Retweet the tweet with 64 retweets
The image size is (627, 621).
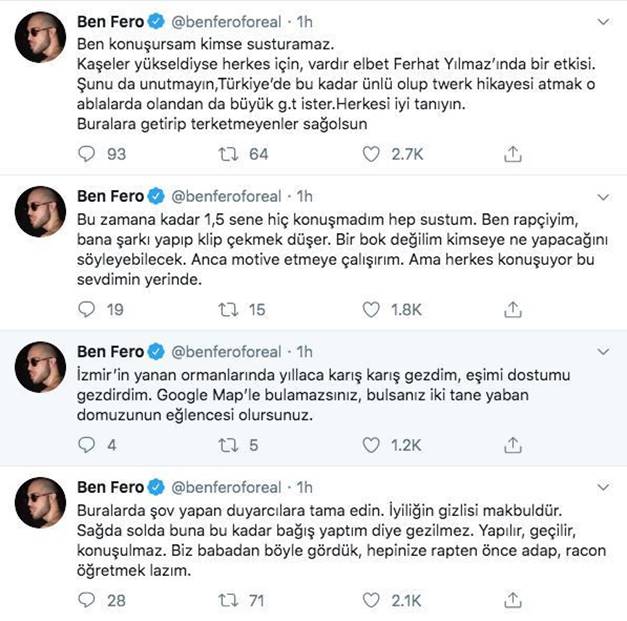[228, 154]
